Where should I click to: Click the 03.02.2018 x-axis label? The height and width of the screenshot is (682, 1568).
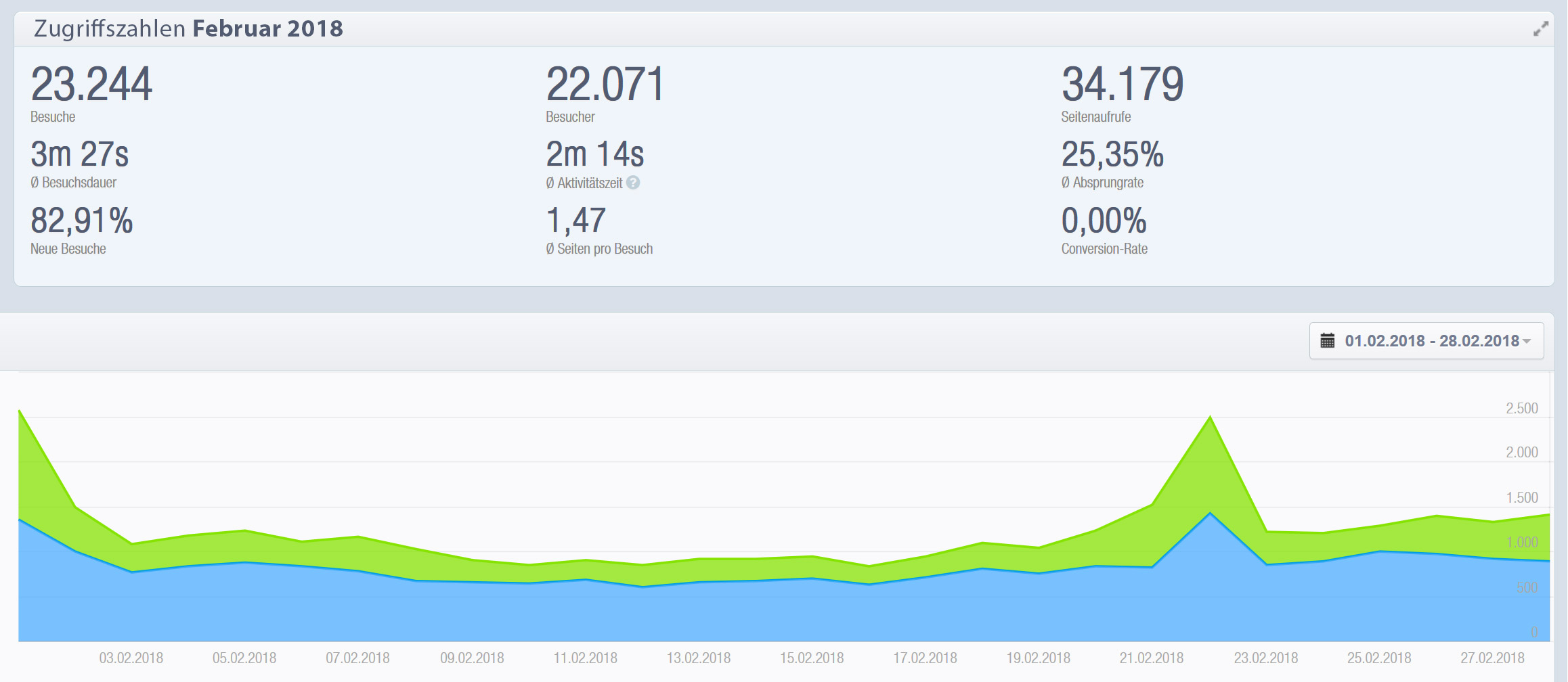[x=131, y=658]
